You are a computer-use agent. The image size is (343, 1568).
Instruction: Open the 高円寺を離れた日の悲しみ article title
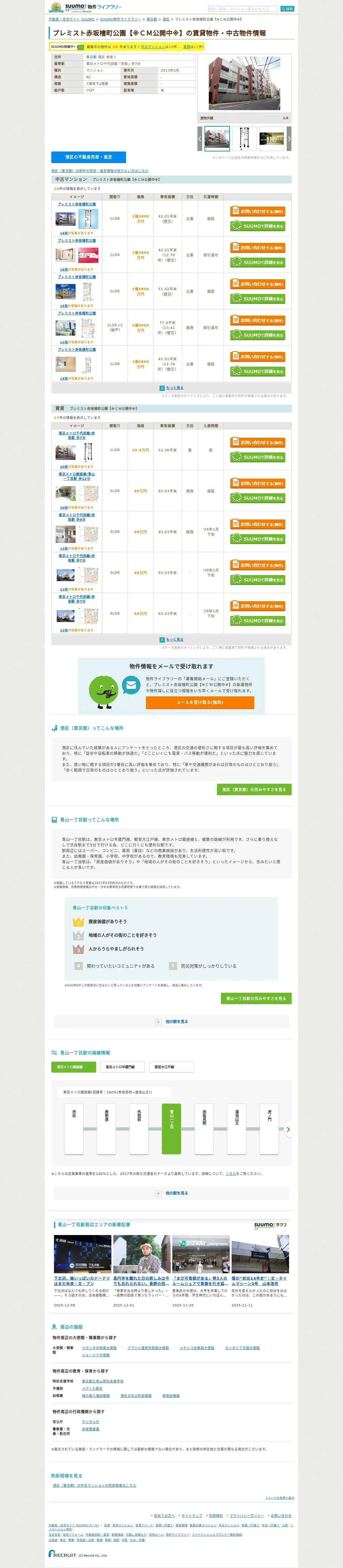(x=141, y=1281)
